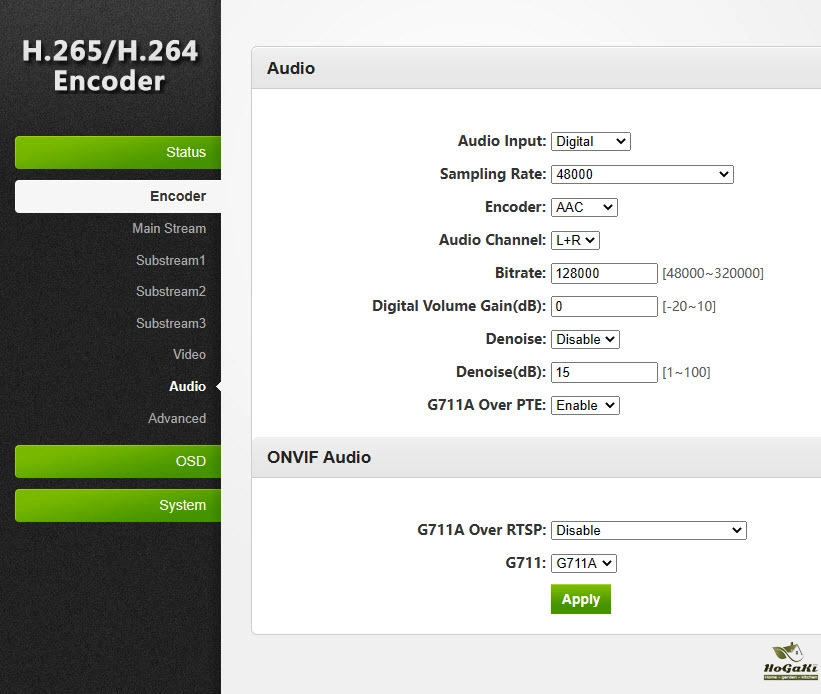The width and height of the screenshot is (821, 694).
Task: Expand the Sampling Rate dropdown
Action: (641, 174)
